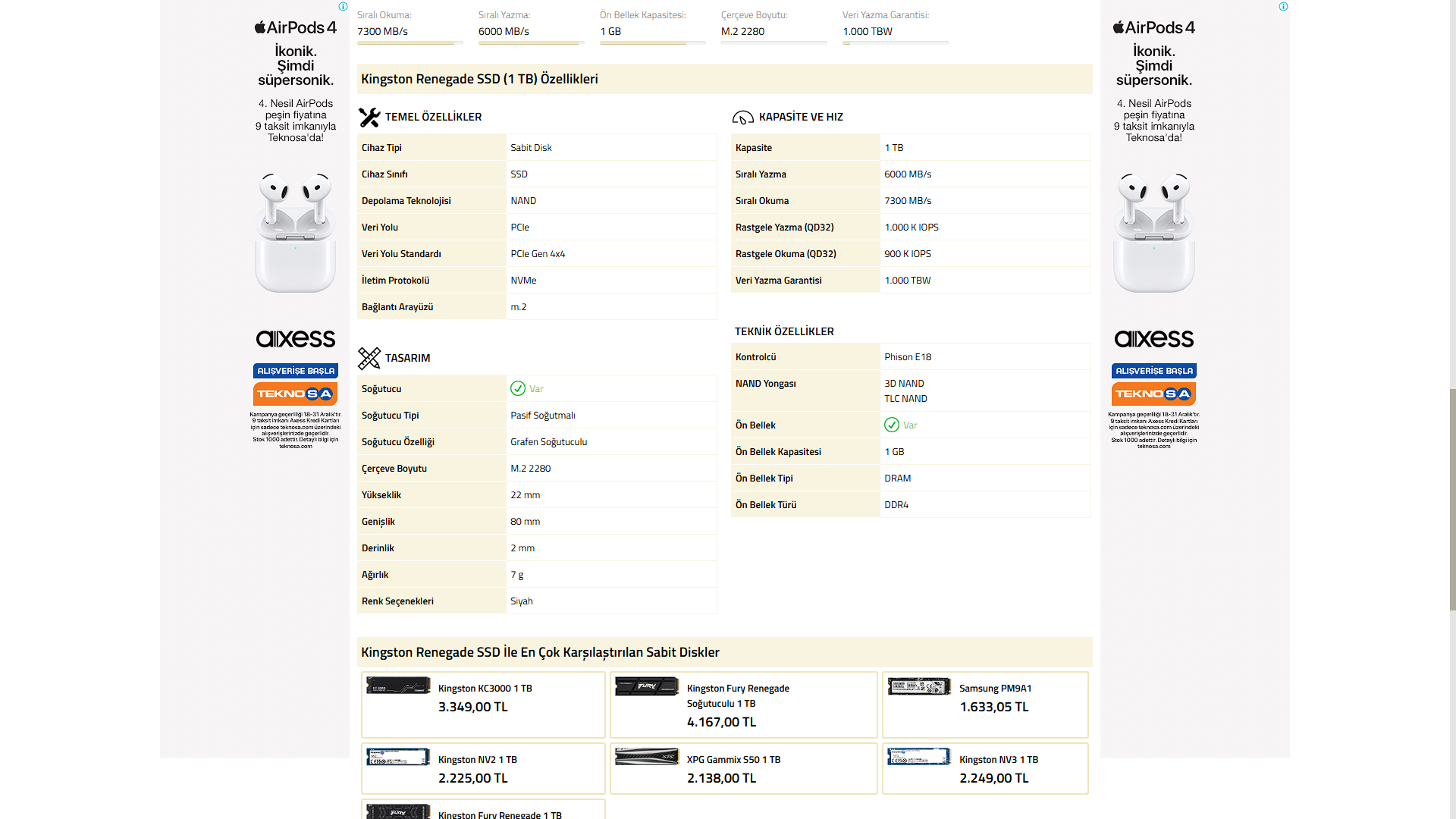Click Kingston NV2 1 TB thumbnail image

pyautogui.click(x=398, y=757)
